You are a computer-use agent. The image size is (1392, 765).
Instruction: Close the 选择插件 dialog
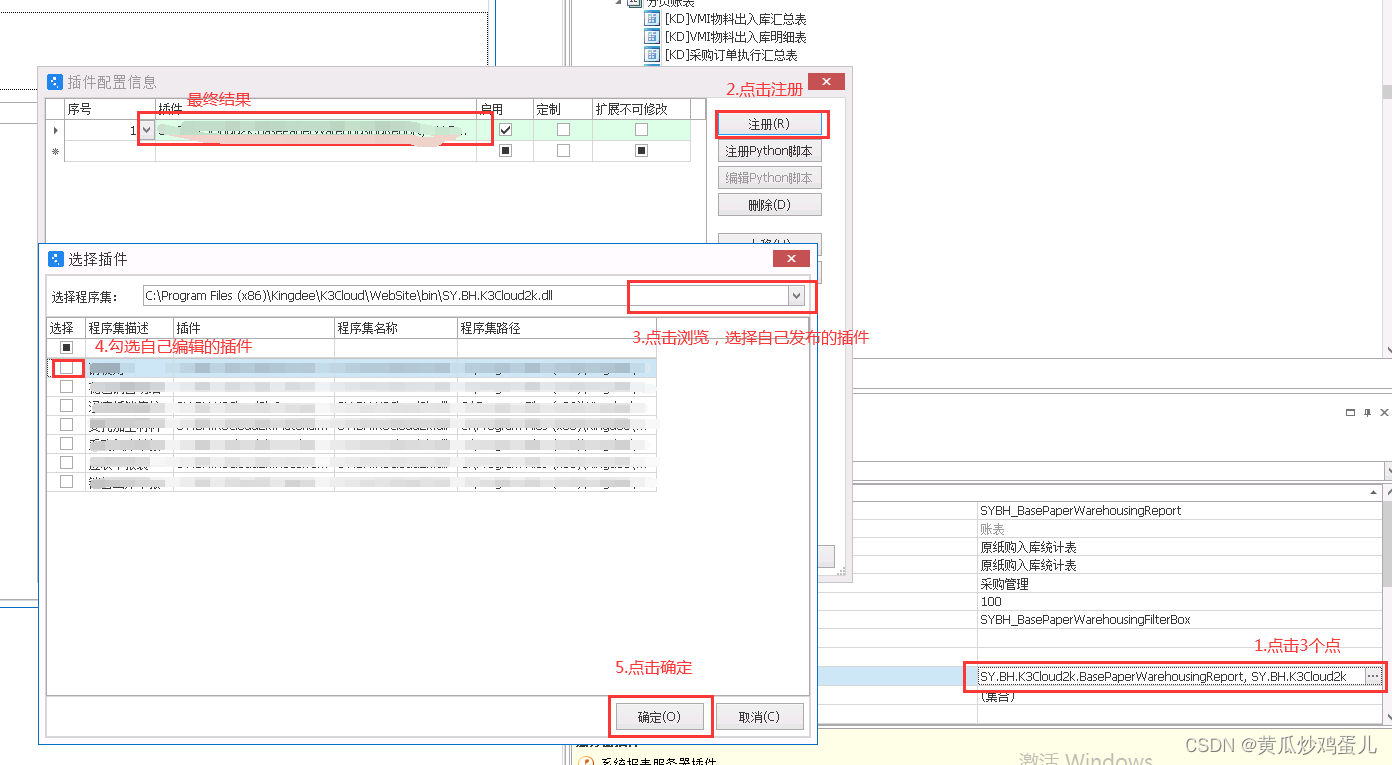(790, 259)
